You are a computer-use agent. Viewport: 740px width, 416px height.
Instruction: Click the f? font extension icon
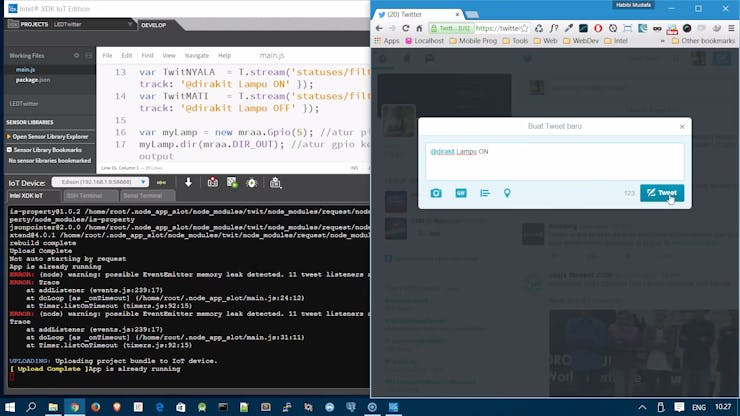554,28
